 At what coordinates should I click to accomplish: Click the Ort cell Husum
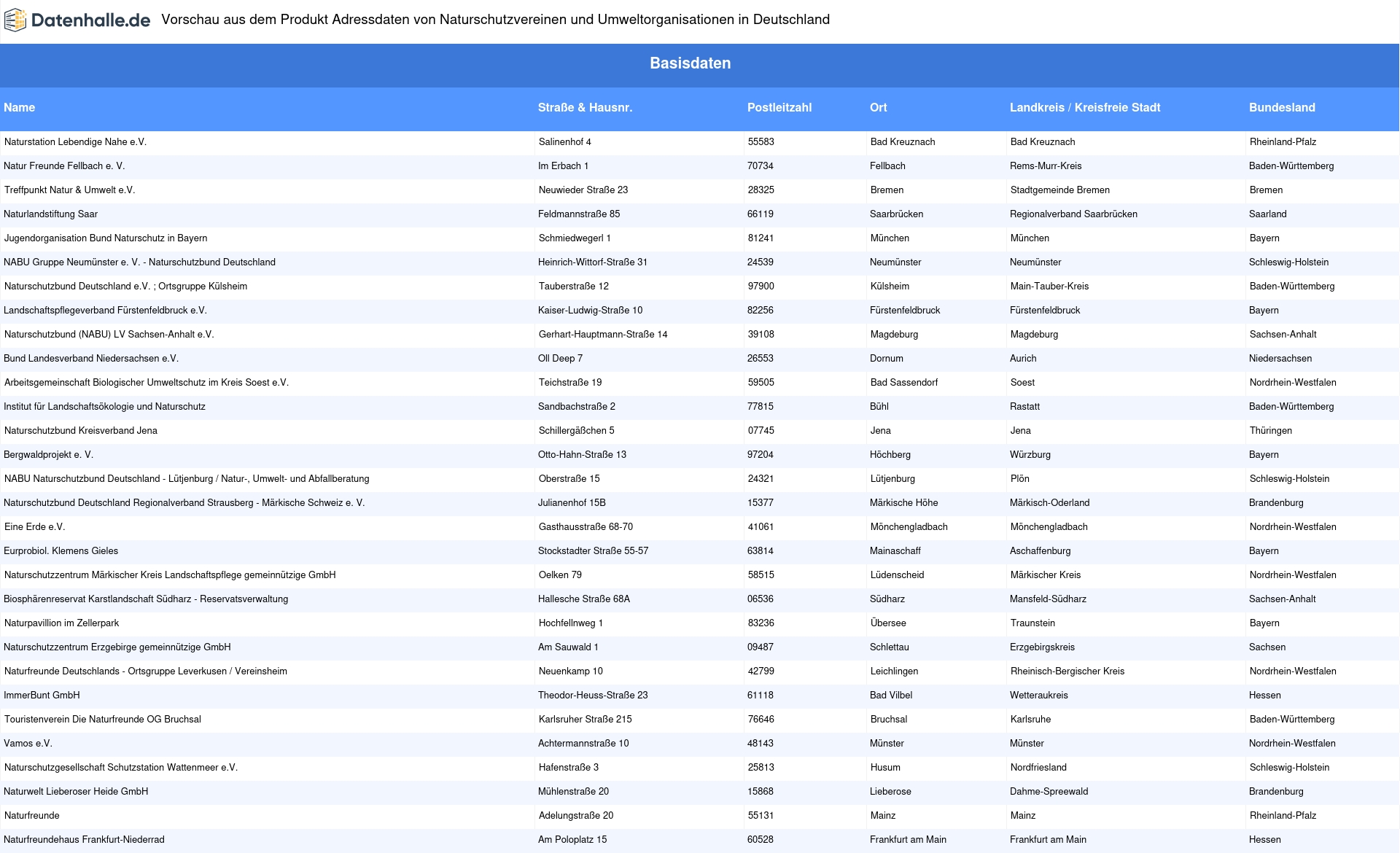[x=885, y=768]
